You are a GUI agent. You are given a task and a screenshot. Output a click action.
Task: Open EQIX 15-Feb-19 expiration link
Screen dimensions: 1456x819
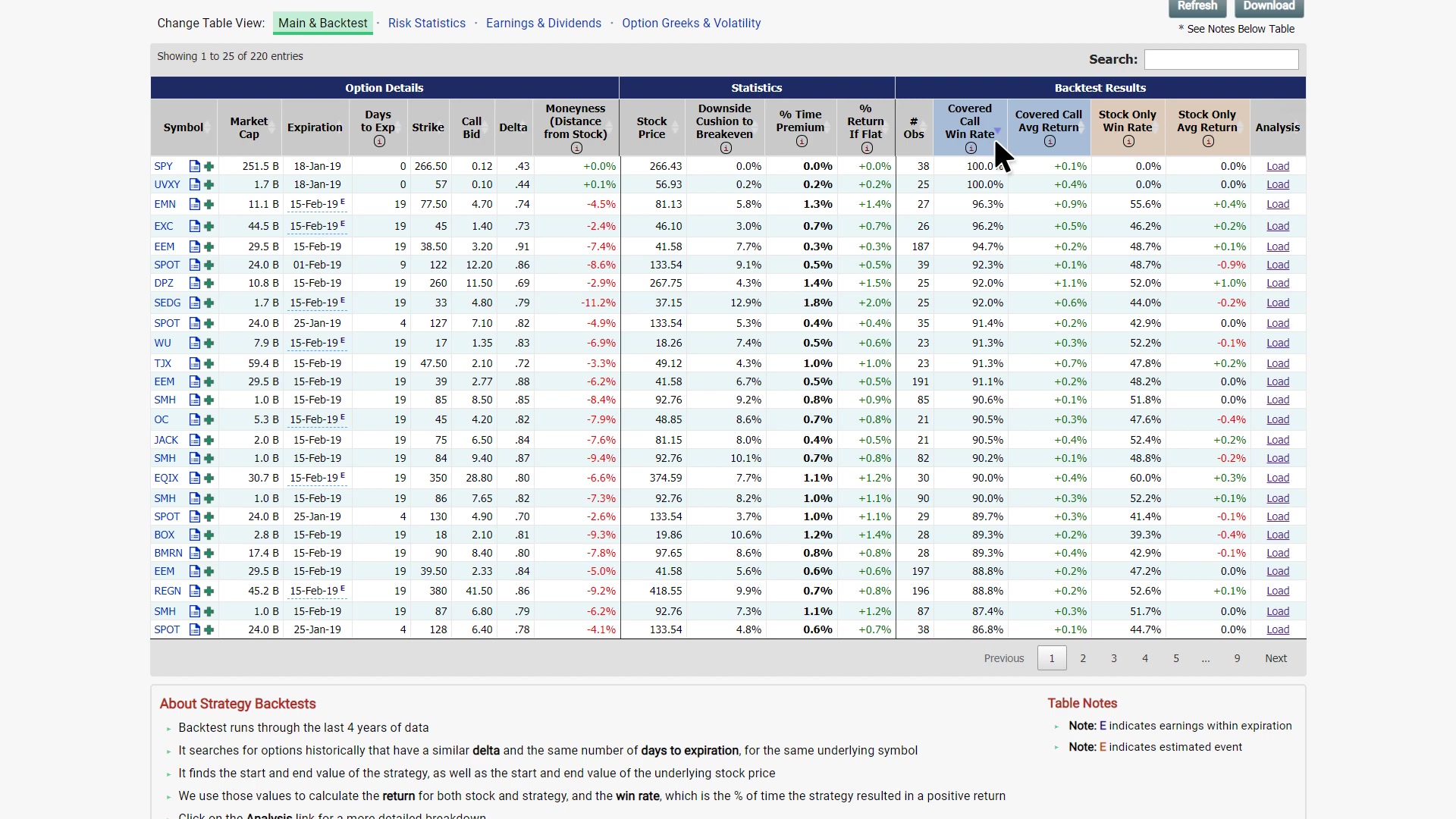click(x=317, y=478)
